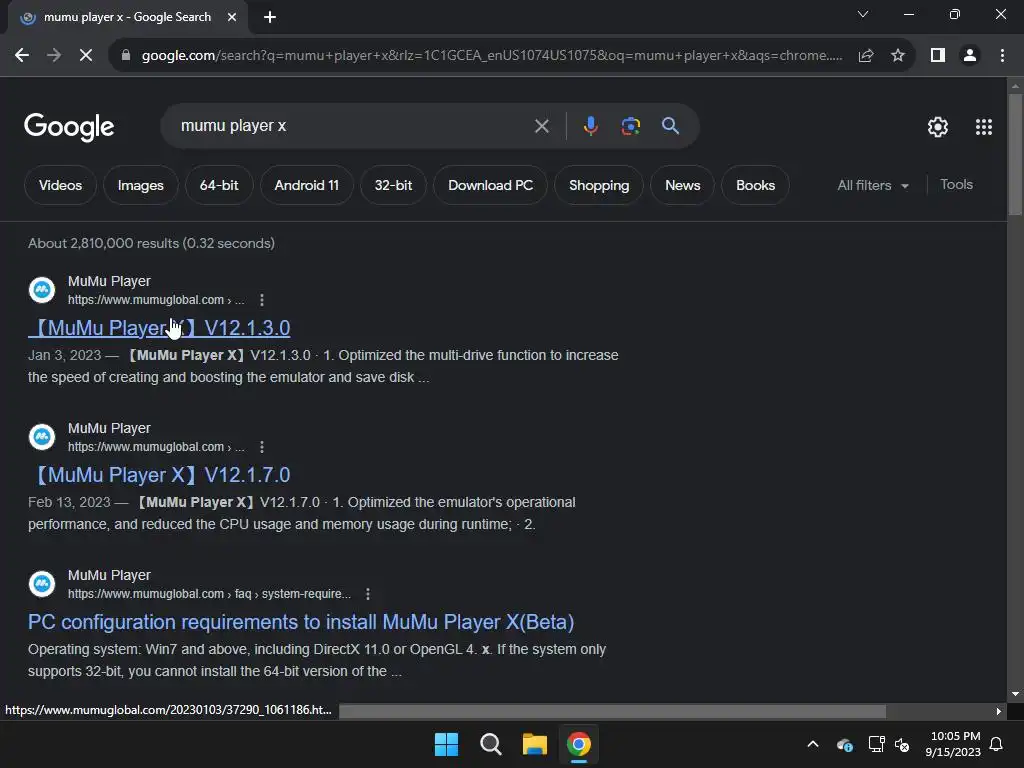Open options for V12.1.3.0 result
This screenshot has width=1024, height=768.
262,300
